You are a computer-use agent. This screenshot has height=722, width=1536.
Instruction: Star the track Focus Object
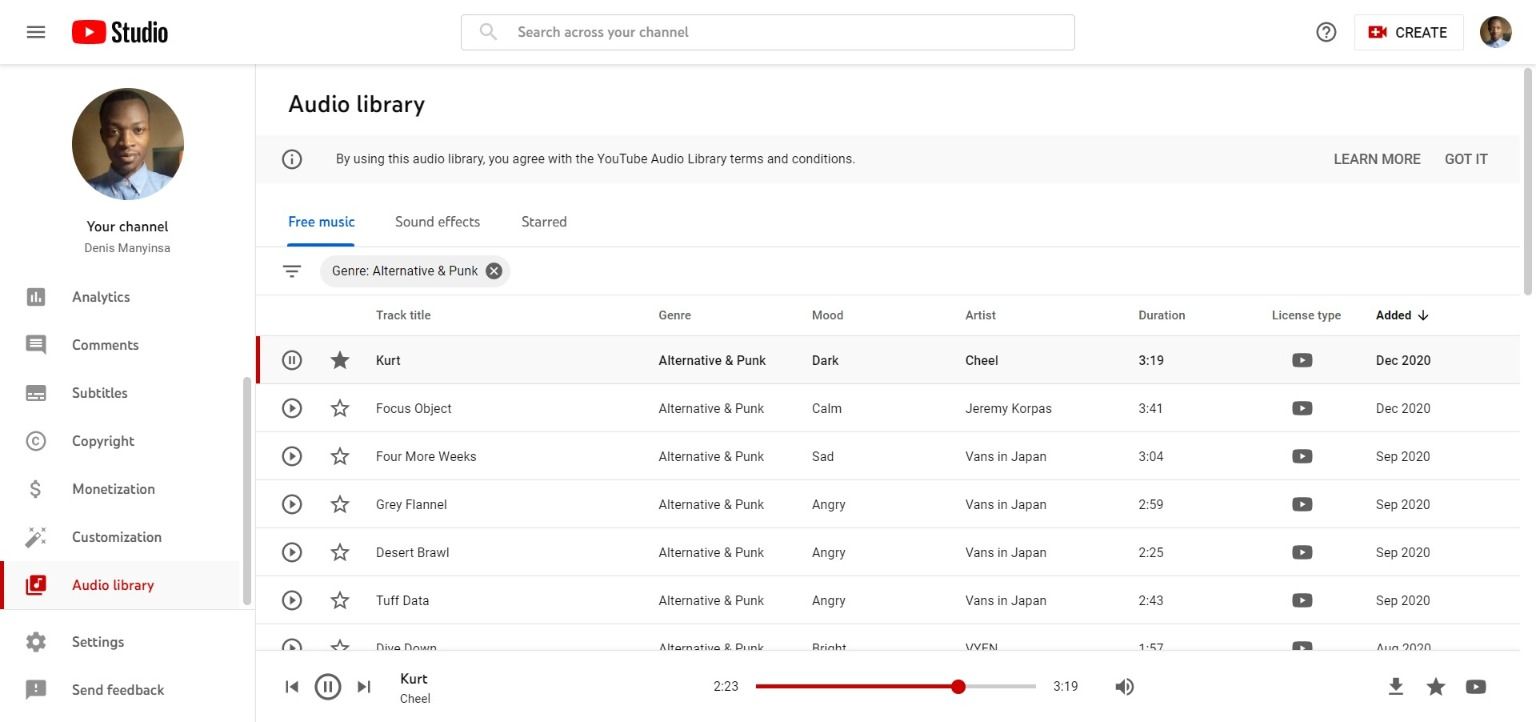[339, 408]
